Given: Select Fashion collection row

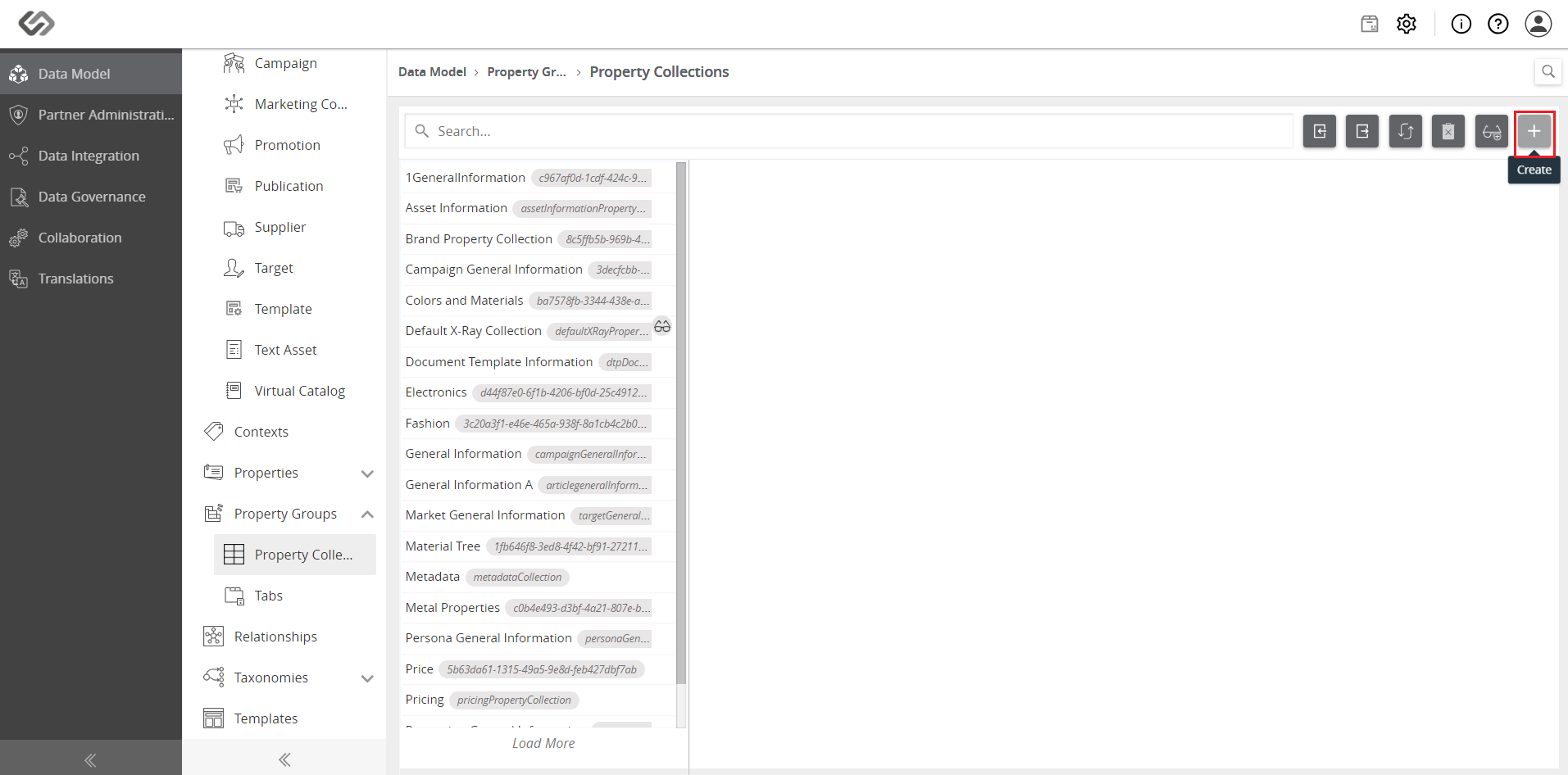Looking at the screenshot, I should coord(538,424).
